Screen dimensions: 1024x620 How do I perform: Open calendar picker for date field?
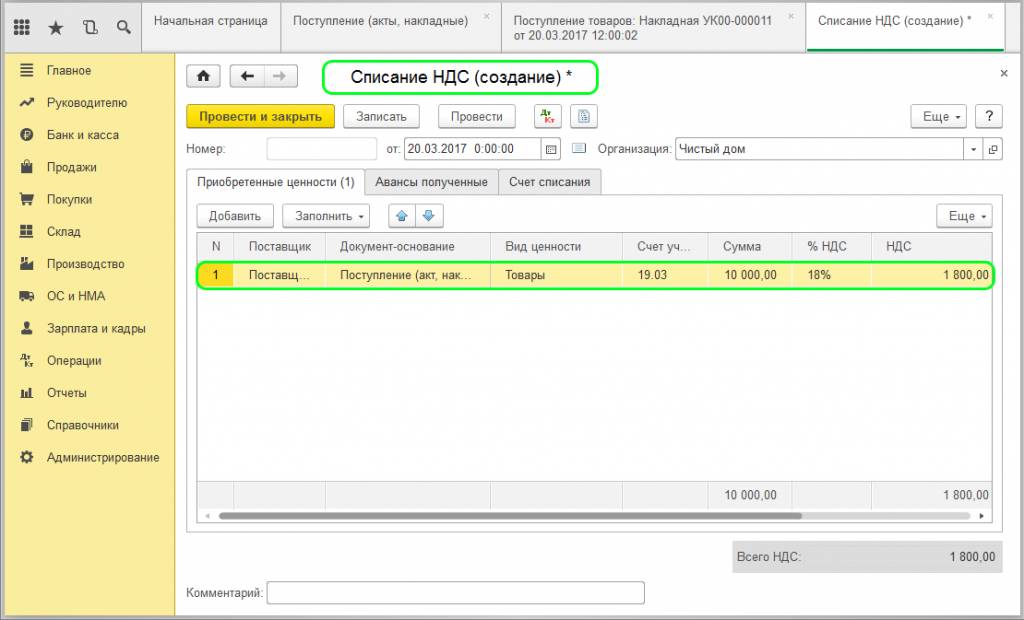(551, 149)
